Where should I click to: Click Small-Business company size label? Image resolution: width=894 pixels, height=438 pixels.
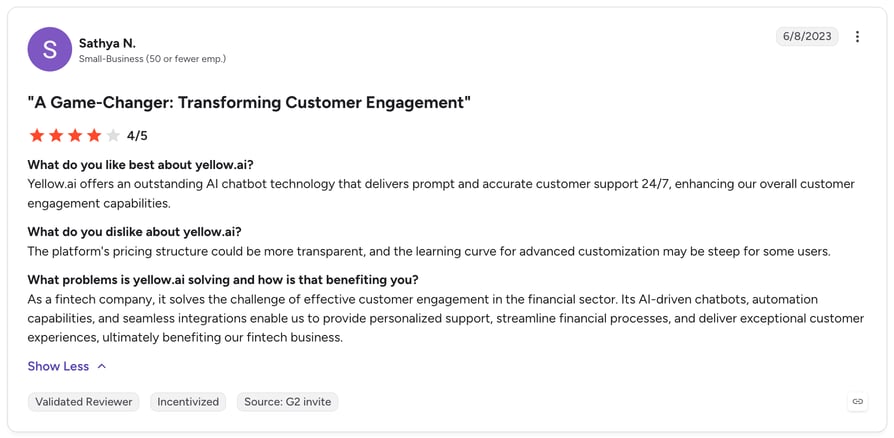(x=152, y=59)
